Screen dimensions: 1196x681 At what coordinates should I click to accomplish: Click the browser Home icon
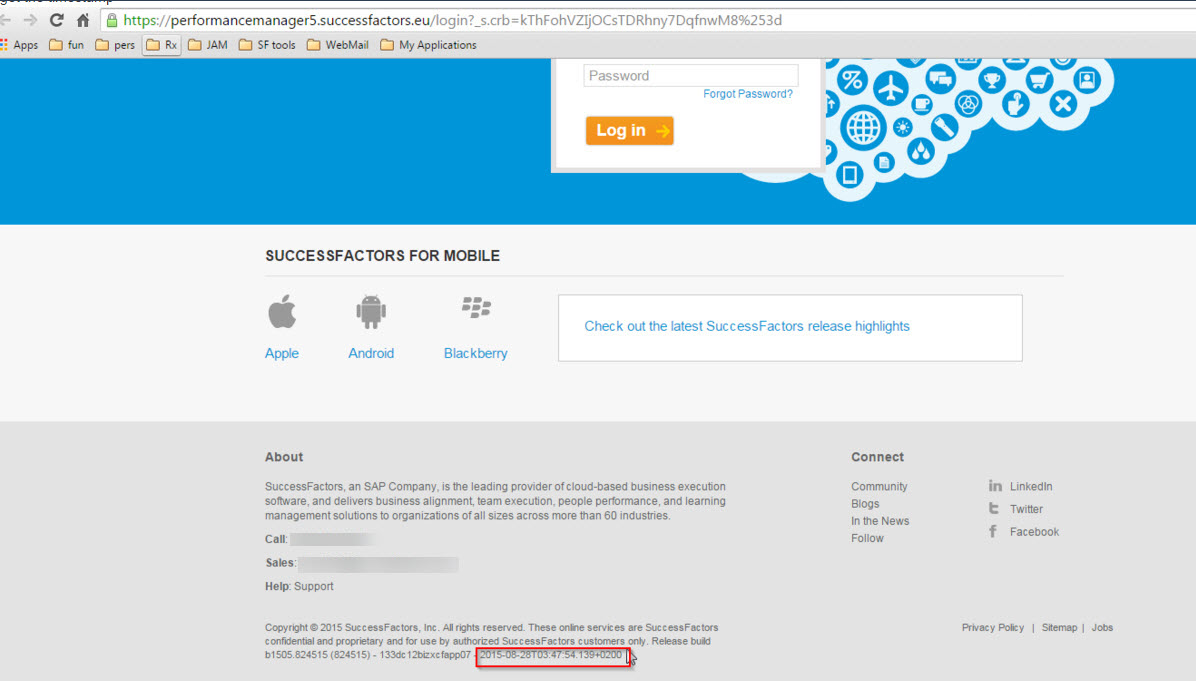[83, 21]
